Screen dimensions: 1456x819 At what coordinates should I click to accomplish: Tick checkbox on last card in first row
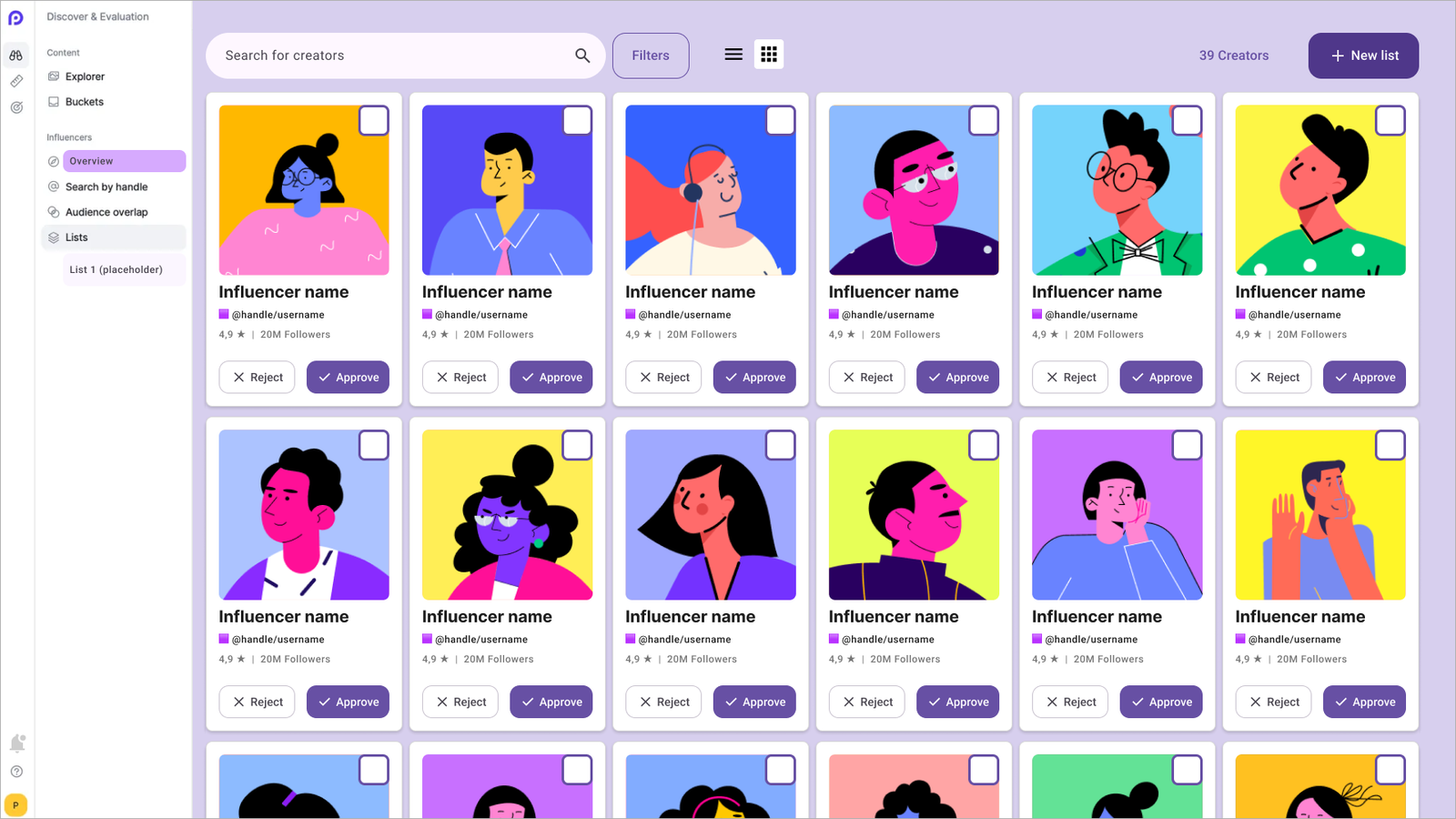point(1390,121)
